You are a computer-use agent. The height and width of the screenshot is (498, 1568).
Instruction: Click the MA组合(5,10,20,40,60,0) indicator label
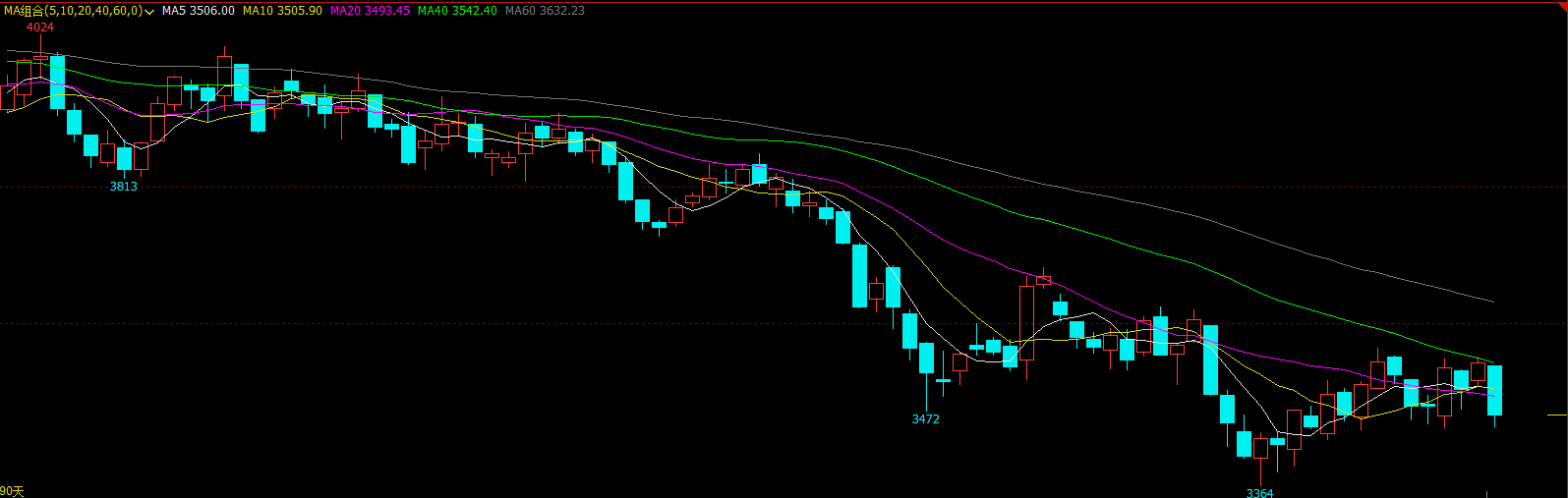pos(73,11)
